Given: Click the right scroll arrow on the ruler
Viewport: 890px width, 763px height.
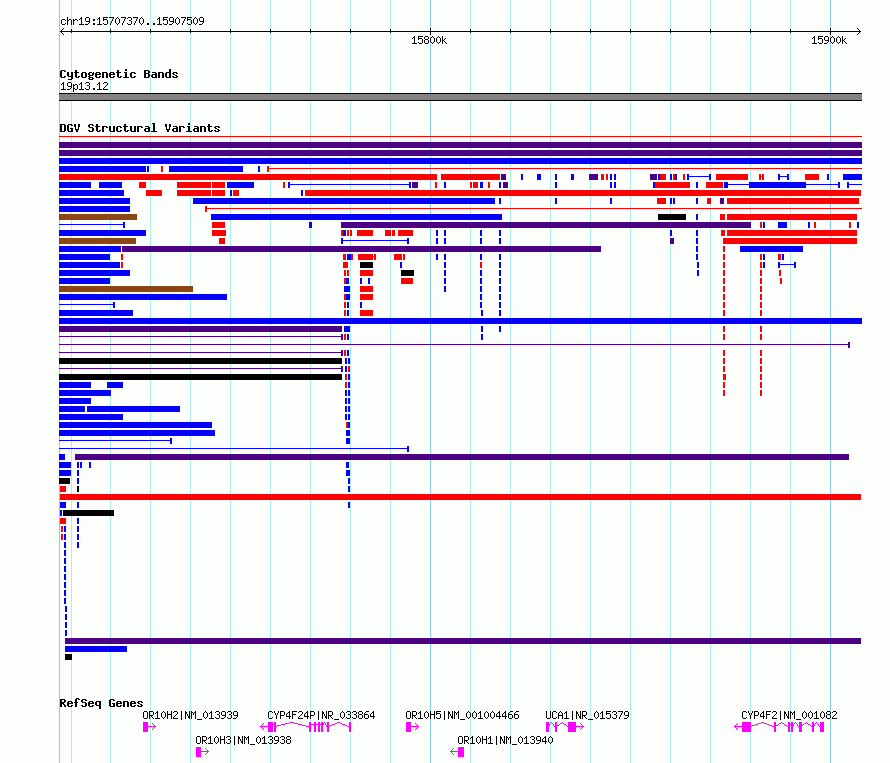Looking at the screenshot, I should 858,31.
